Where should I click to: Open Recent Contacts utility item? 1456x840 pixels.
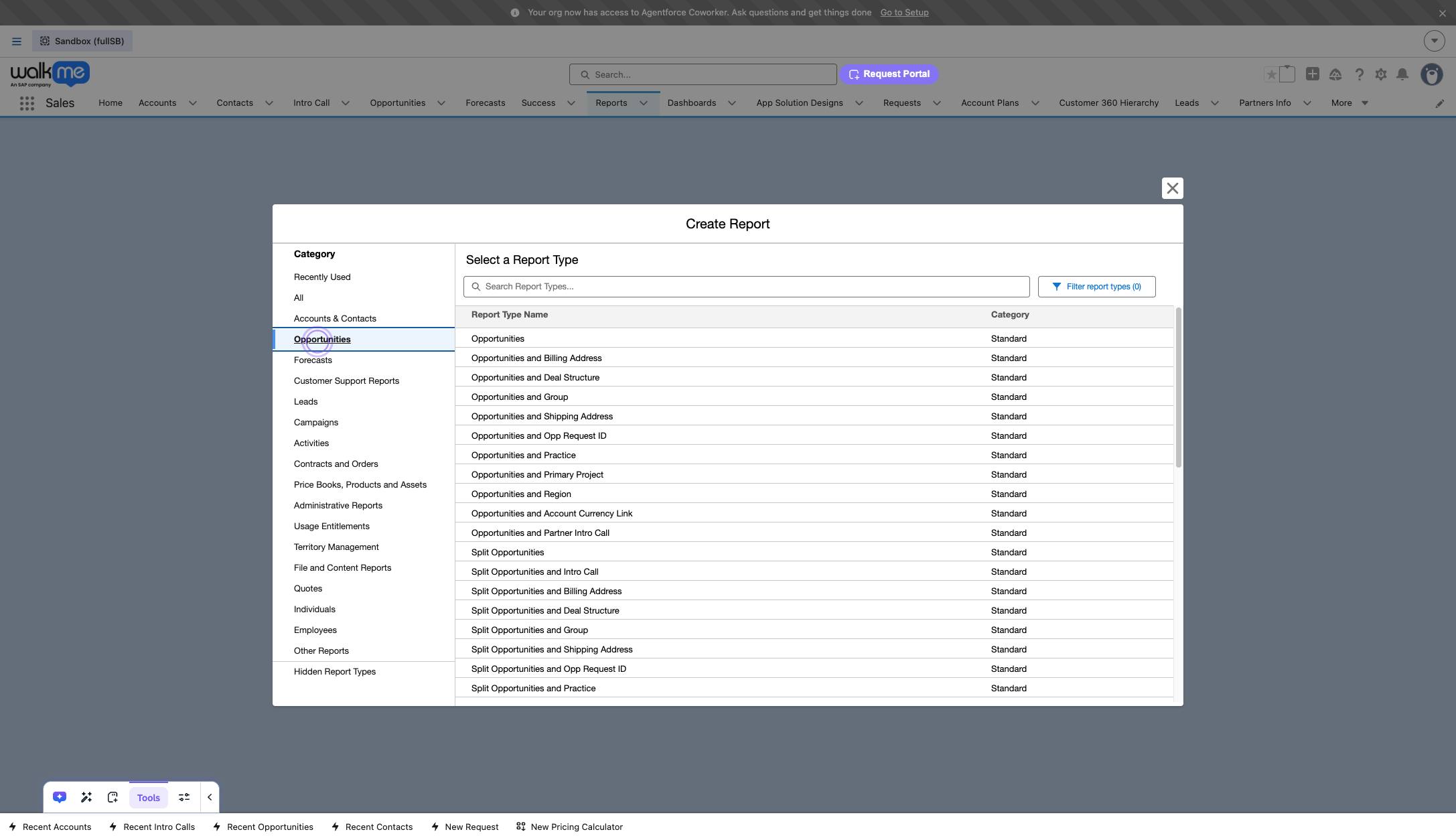point(372,827)
